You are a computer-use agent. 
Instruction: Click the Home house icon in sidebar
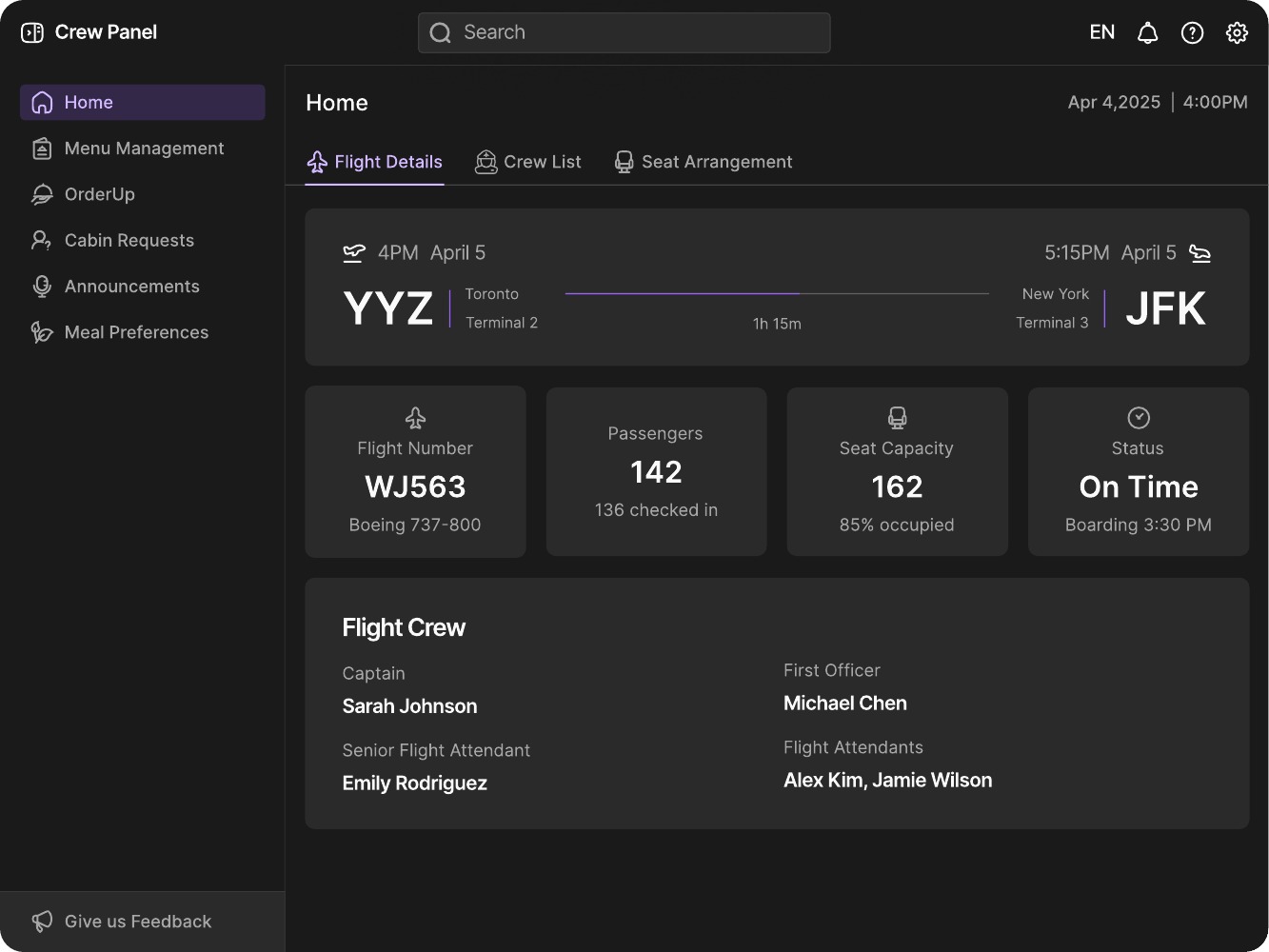42,103
